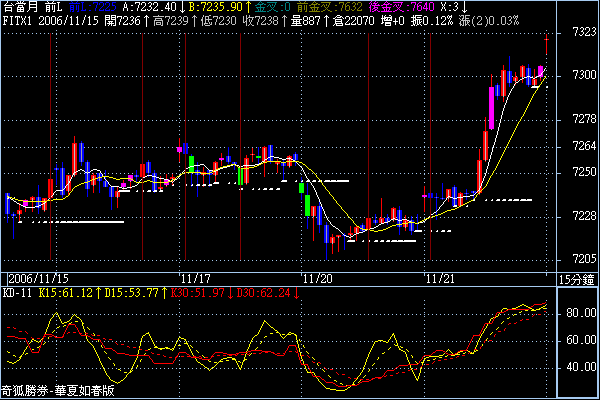Click the 15分鐘 timeframe label

pyautogui.click(x=578, y=278)
